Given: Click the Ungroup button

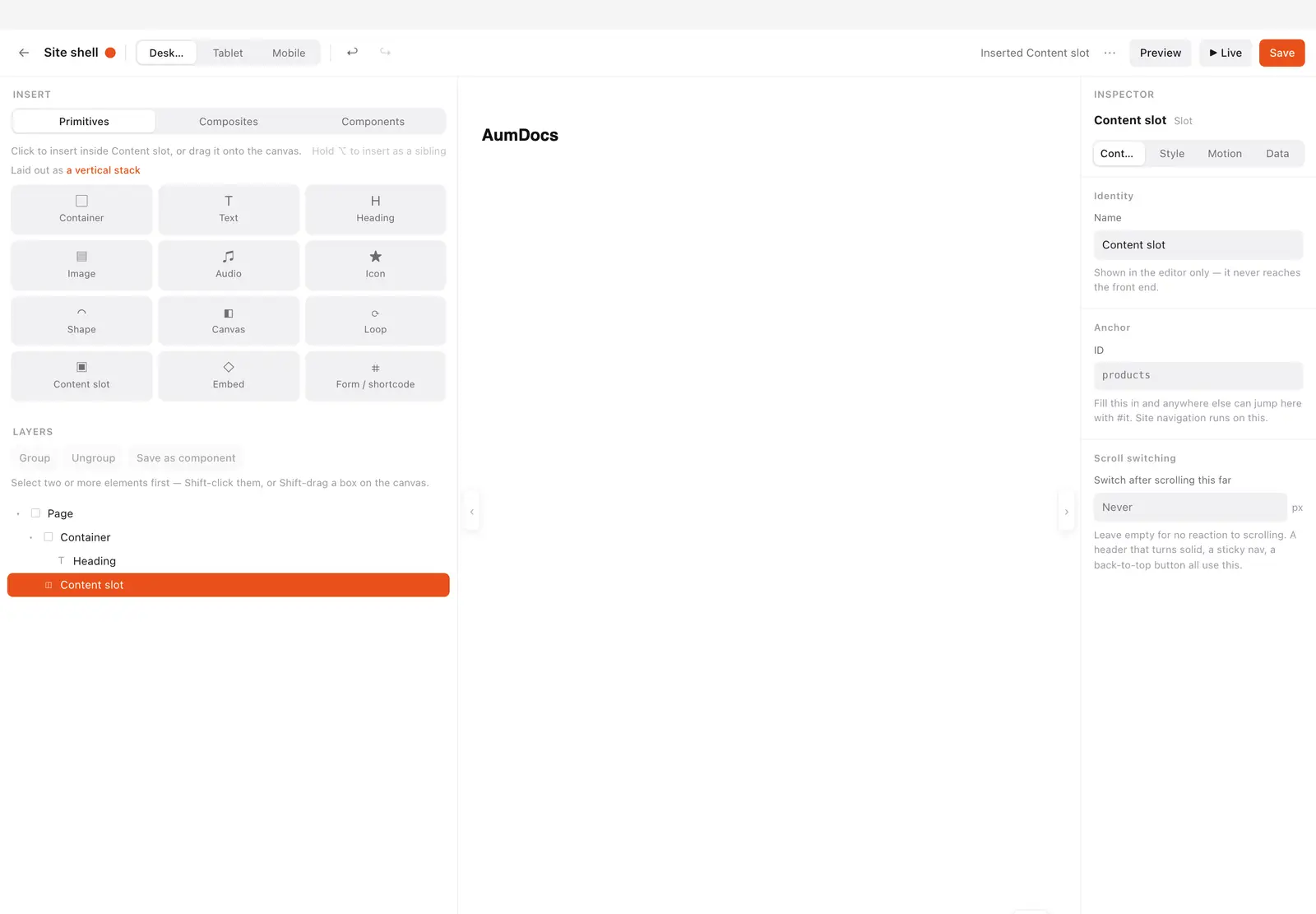Looking at the screenshot, I should [x=93, y=458].
